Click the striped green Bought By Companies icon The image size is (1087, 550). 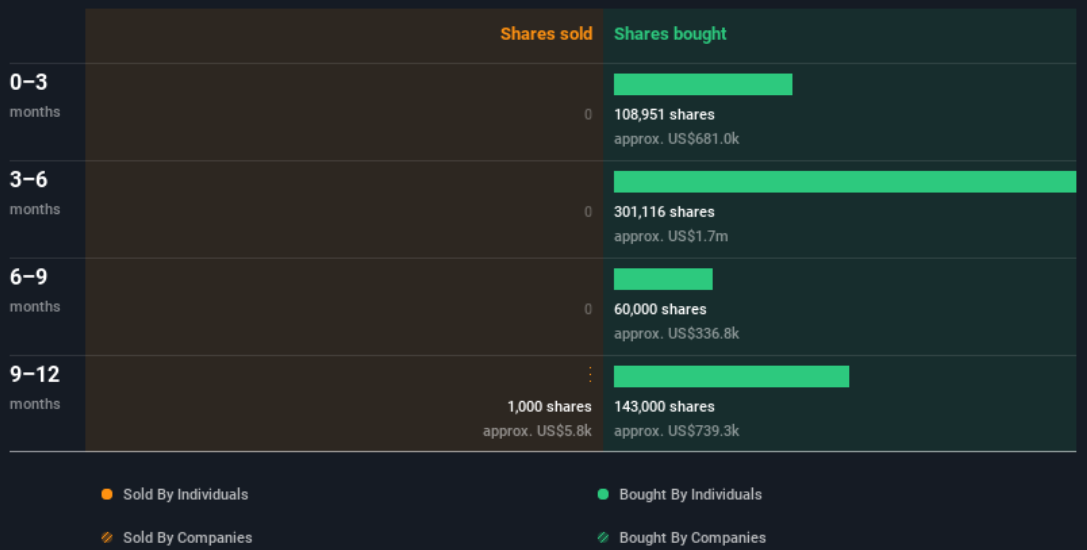pyautogui.click(x=603, y=538)
